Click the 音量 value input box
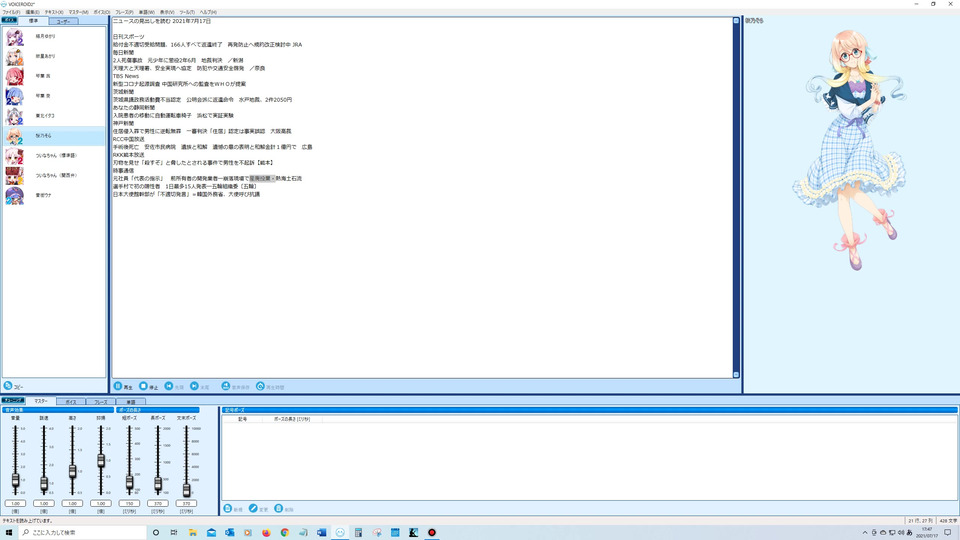The image size is (960, 540). (15, 503)
